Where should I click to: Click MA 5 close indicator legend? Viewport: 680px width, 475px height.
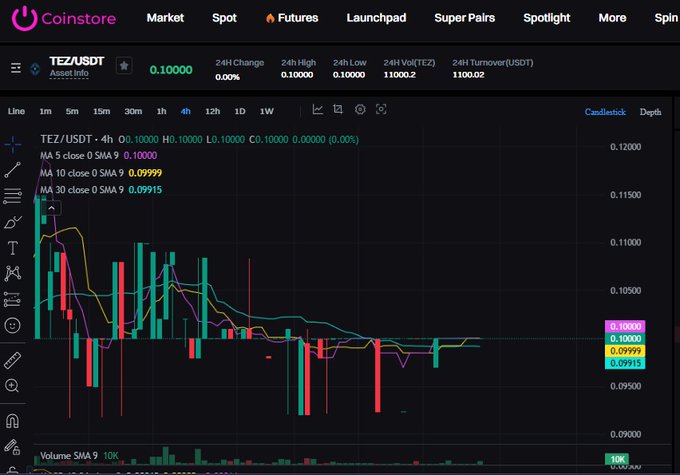click(79, 155)
